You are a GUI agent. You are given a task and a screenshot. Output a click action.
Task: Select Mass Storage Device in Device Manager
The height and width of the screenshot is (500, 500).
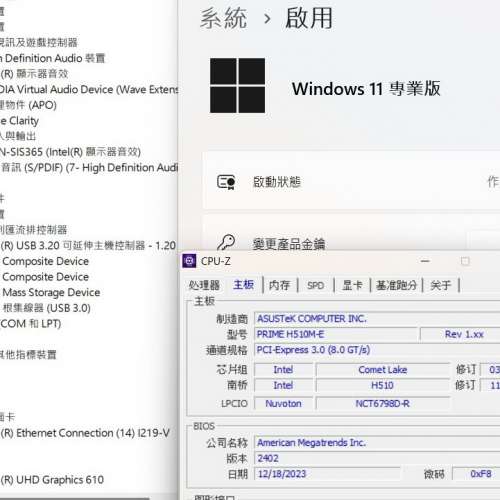(x=51, y=292)
